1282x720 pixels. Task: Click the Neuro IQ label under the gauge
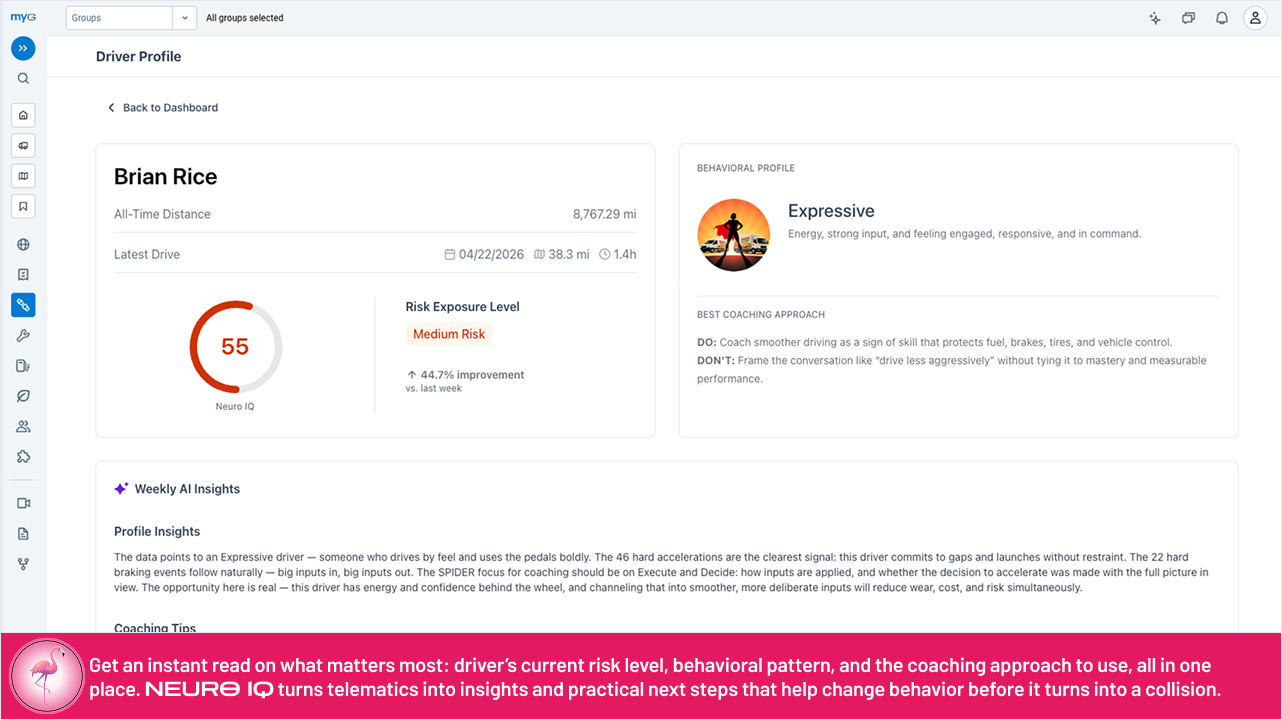[235, 407]
